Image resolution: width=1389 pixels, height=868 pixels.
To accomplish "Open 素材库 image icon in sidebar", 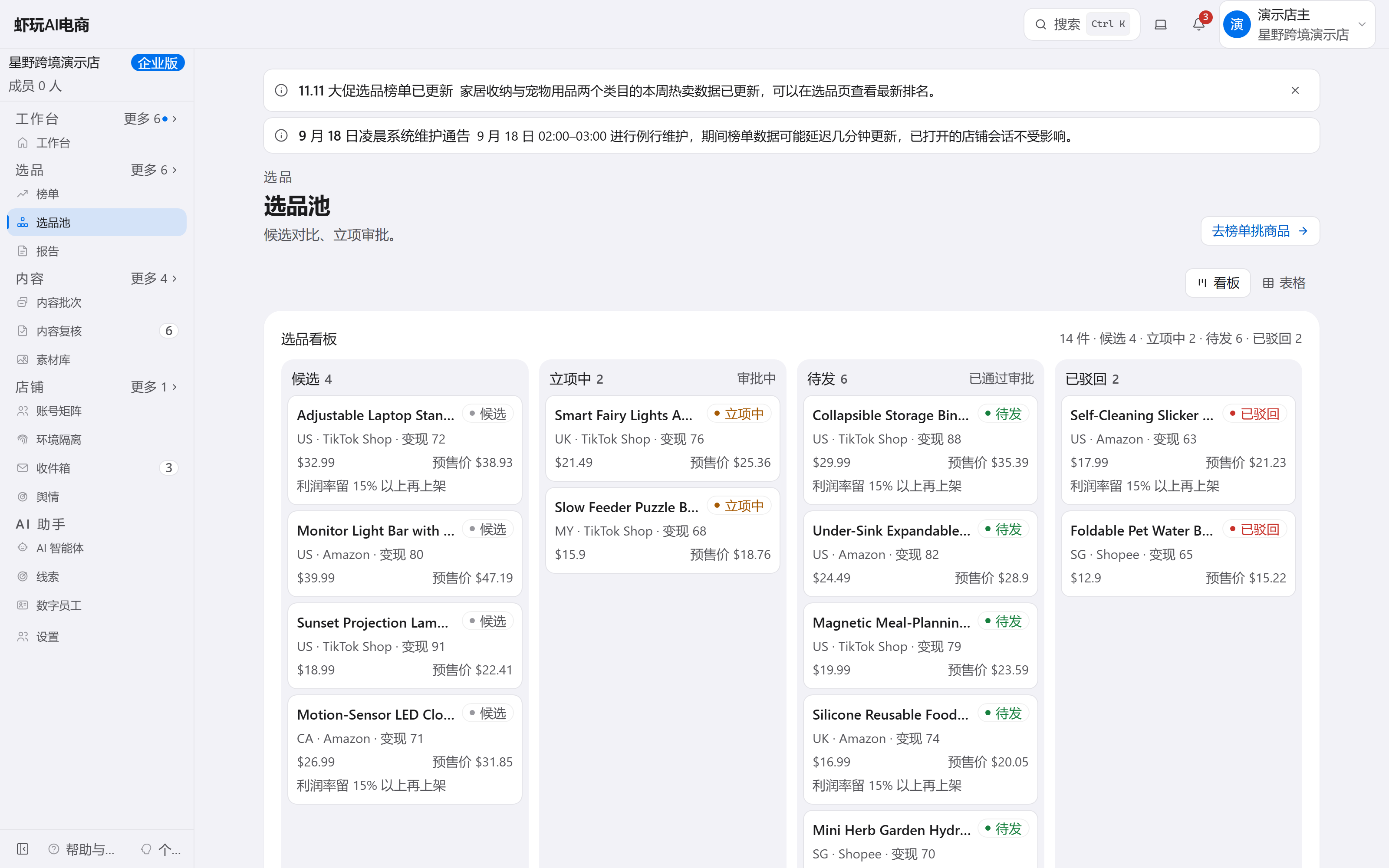I will click(23, 359).
